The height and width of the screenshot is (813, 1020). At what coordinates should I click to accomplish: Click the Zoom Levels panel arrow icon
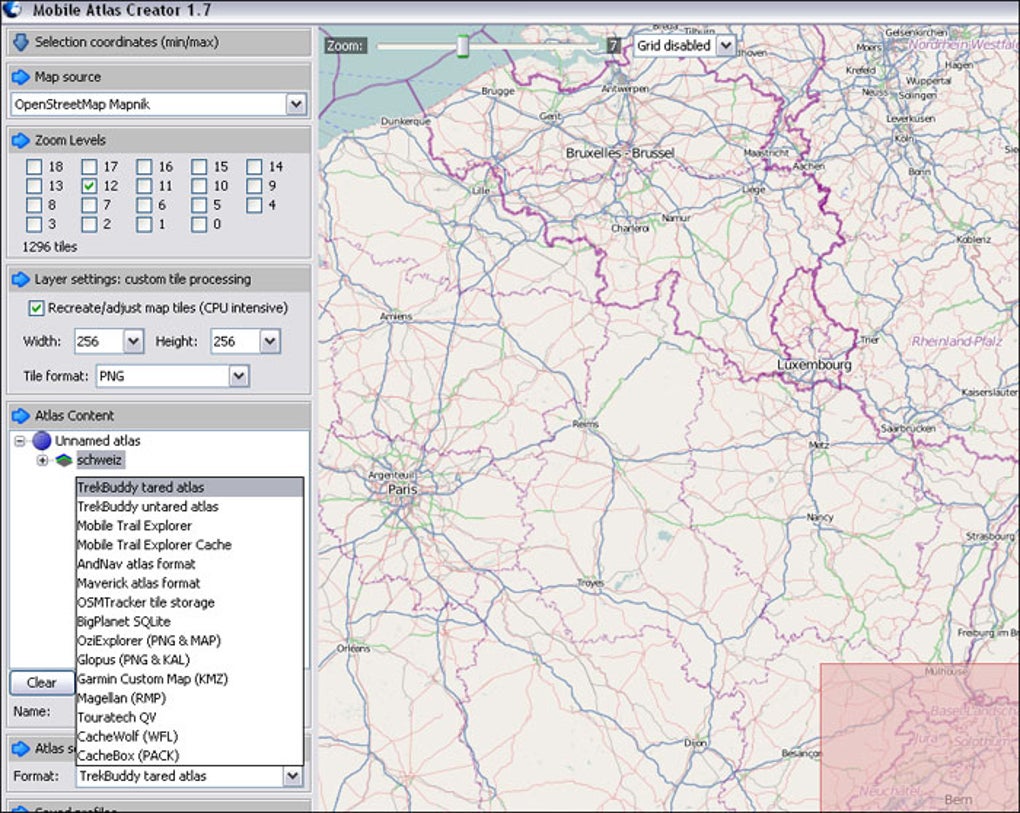20,141
